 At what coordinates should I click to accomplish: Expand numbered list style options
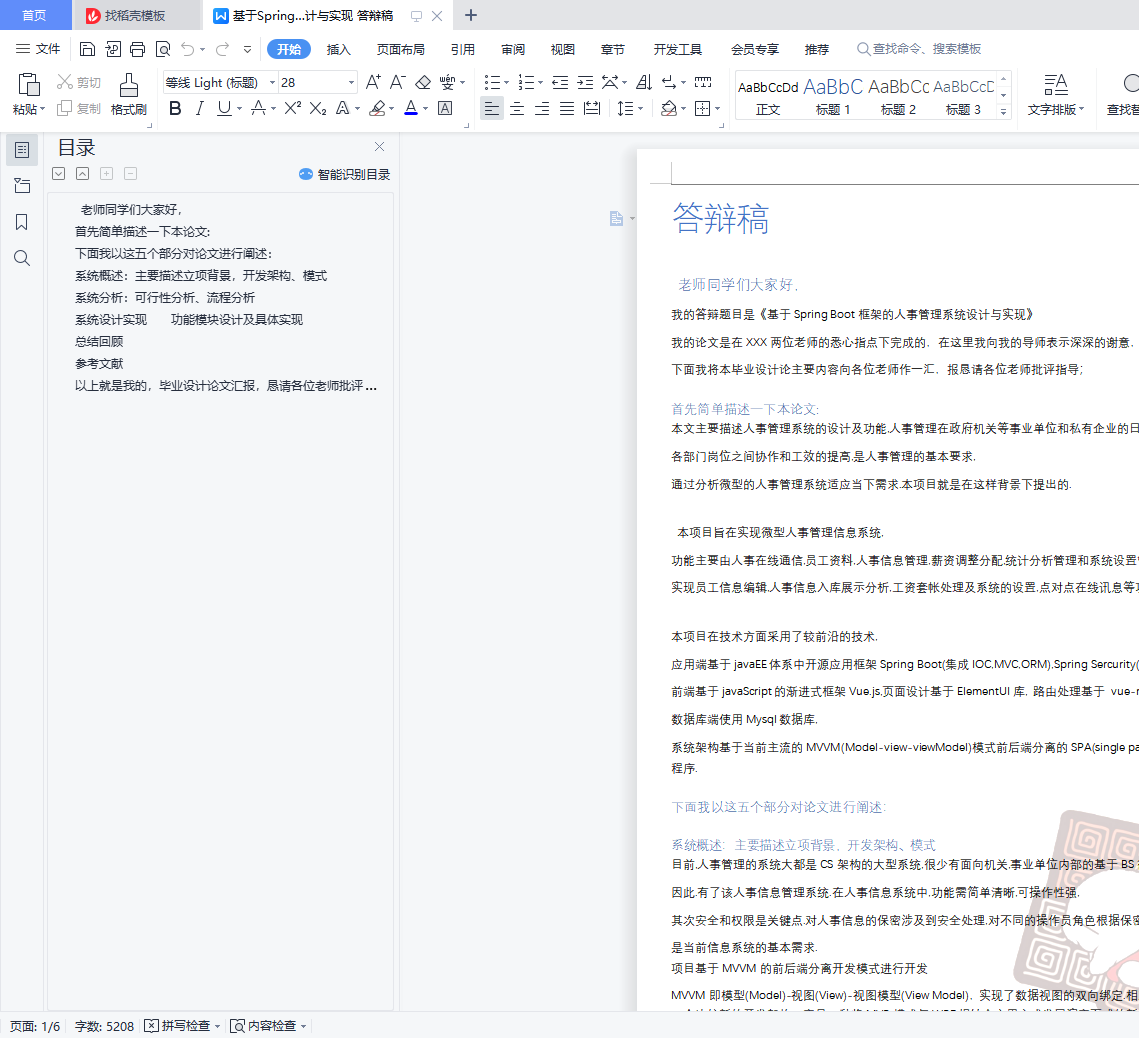coord(540,83)
